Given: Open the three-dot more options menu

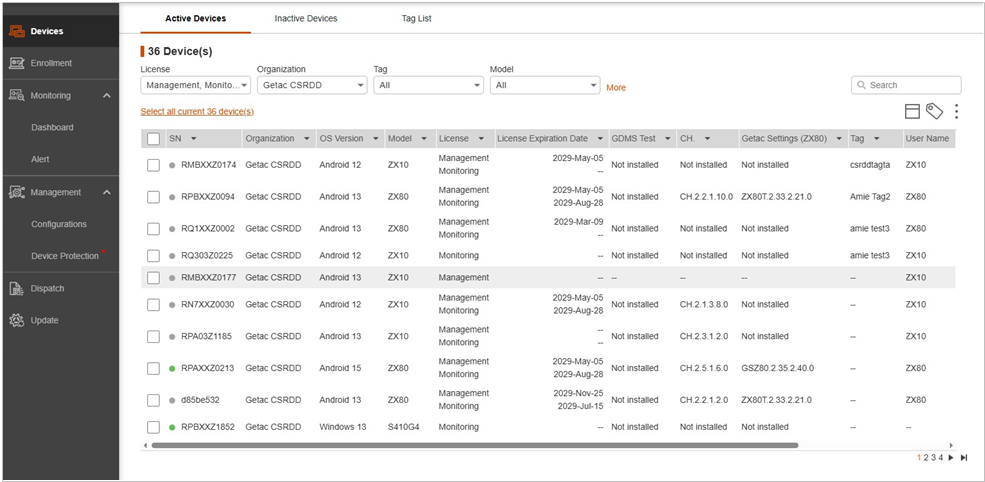Looking at the screenshot, I should pyautogui.click(x=956, y=111).
